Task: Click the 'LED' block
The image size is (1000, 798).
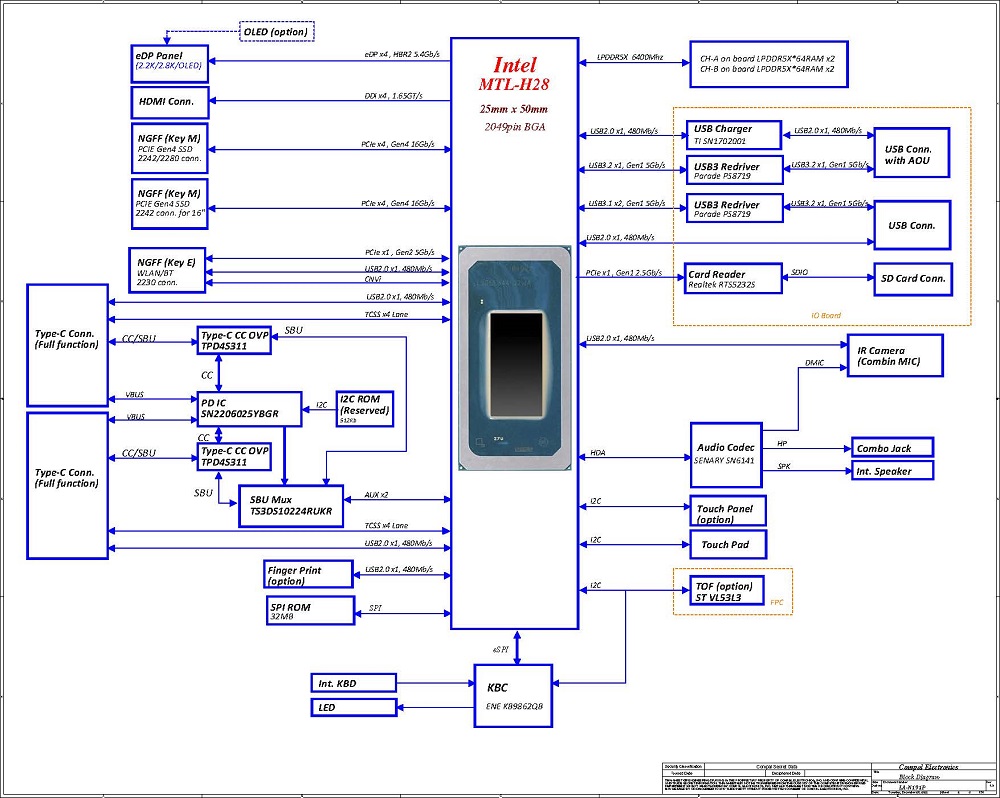Action: tap(354, 707)
